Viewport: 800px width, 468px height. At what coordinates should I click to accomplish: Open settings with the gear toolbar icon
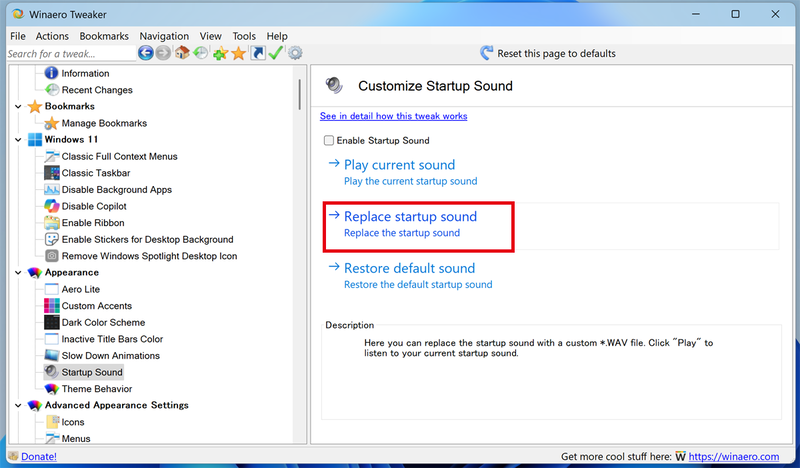pyautogui.click(x=295, y=53)
